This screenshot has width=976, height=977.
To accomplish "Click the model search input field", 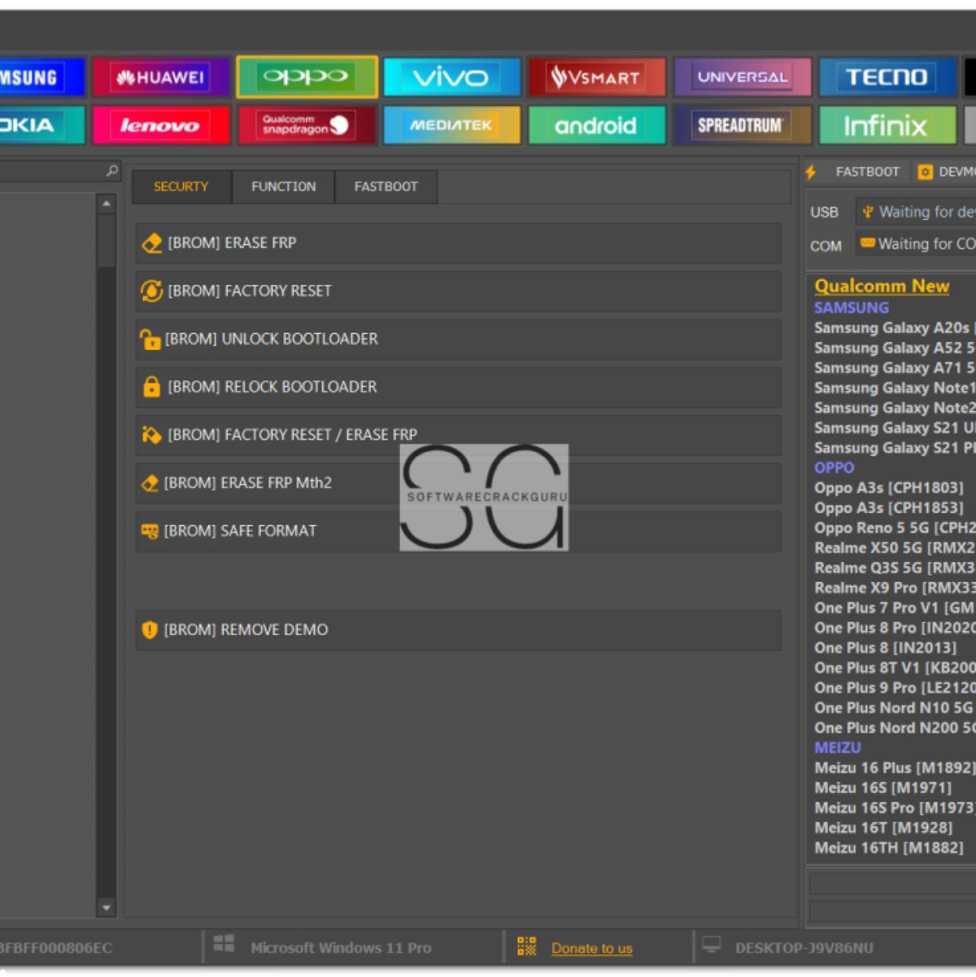I will 60,171.
